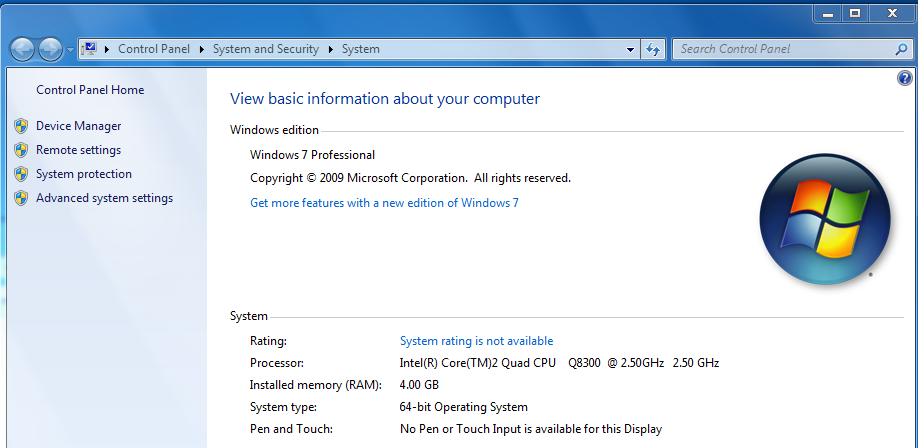Focus the Search Control Panel field

coord(780,49)
